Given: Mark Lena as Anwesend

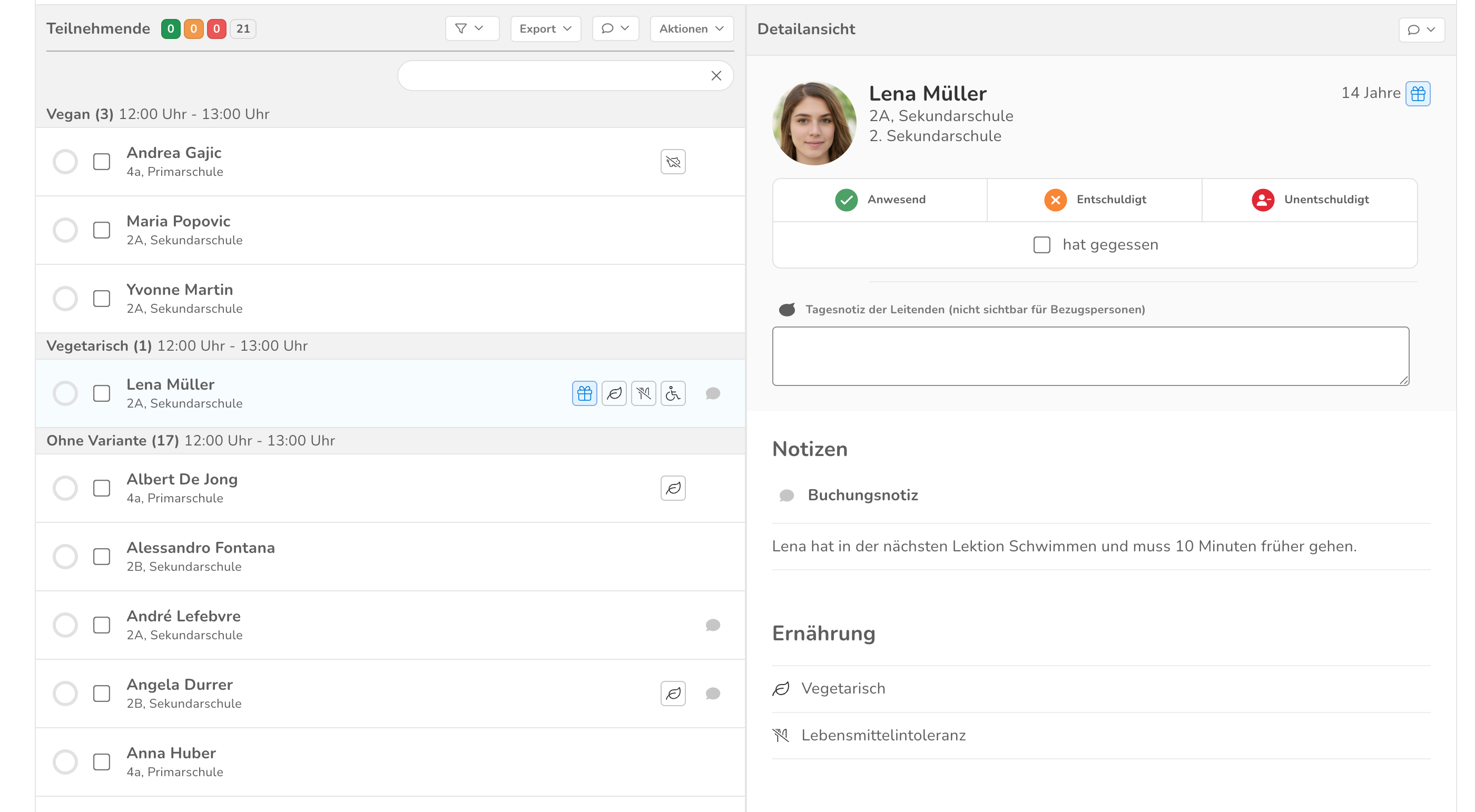Looking at the screenshot, I should (x=880, y=200).
